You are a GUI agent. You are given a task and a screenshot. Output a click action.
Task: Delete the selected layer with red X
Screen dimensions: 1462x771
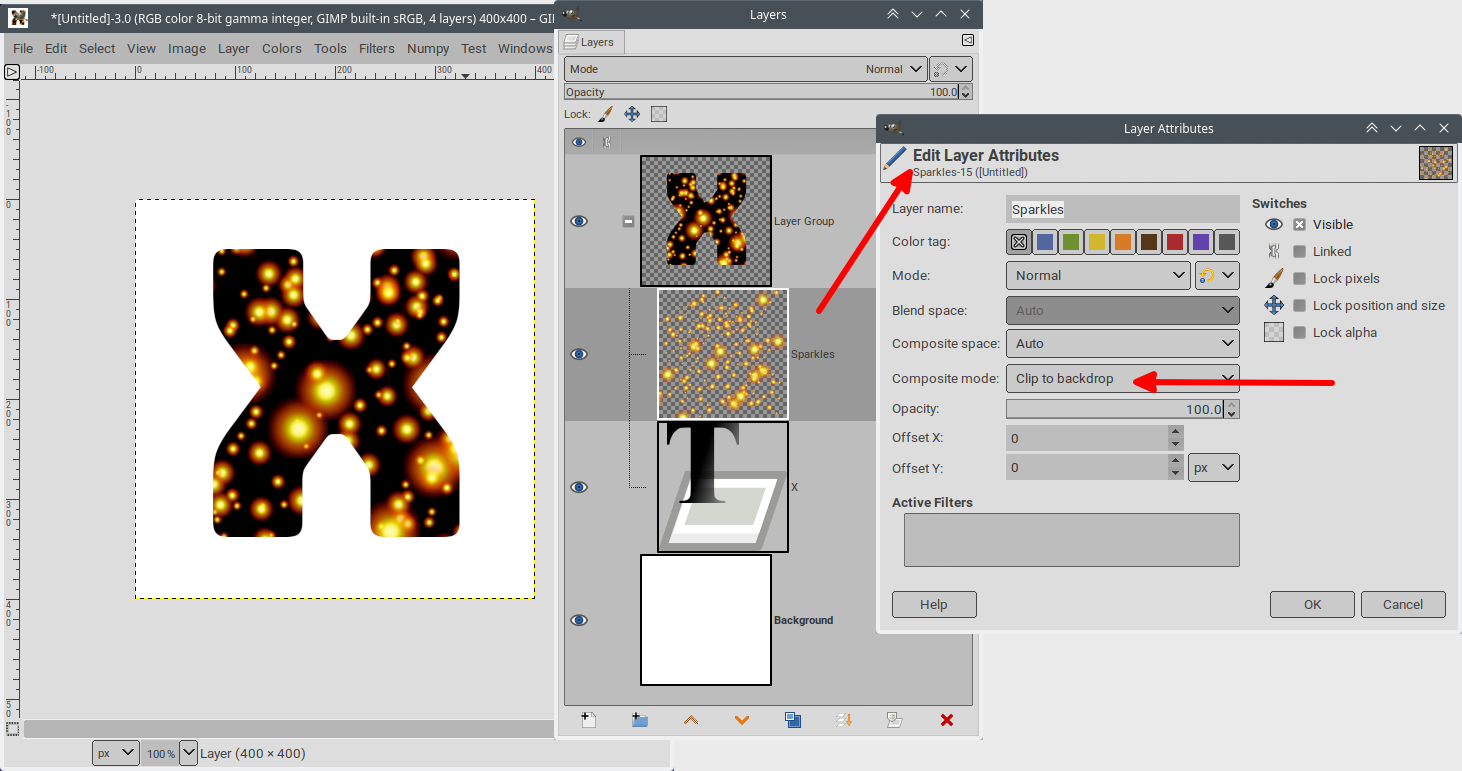click(947, 720)
